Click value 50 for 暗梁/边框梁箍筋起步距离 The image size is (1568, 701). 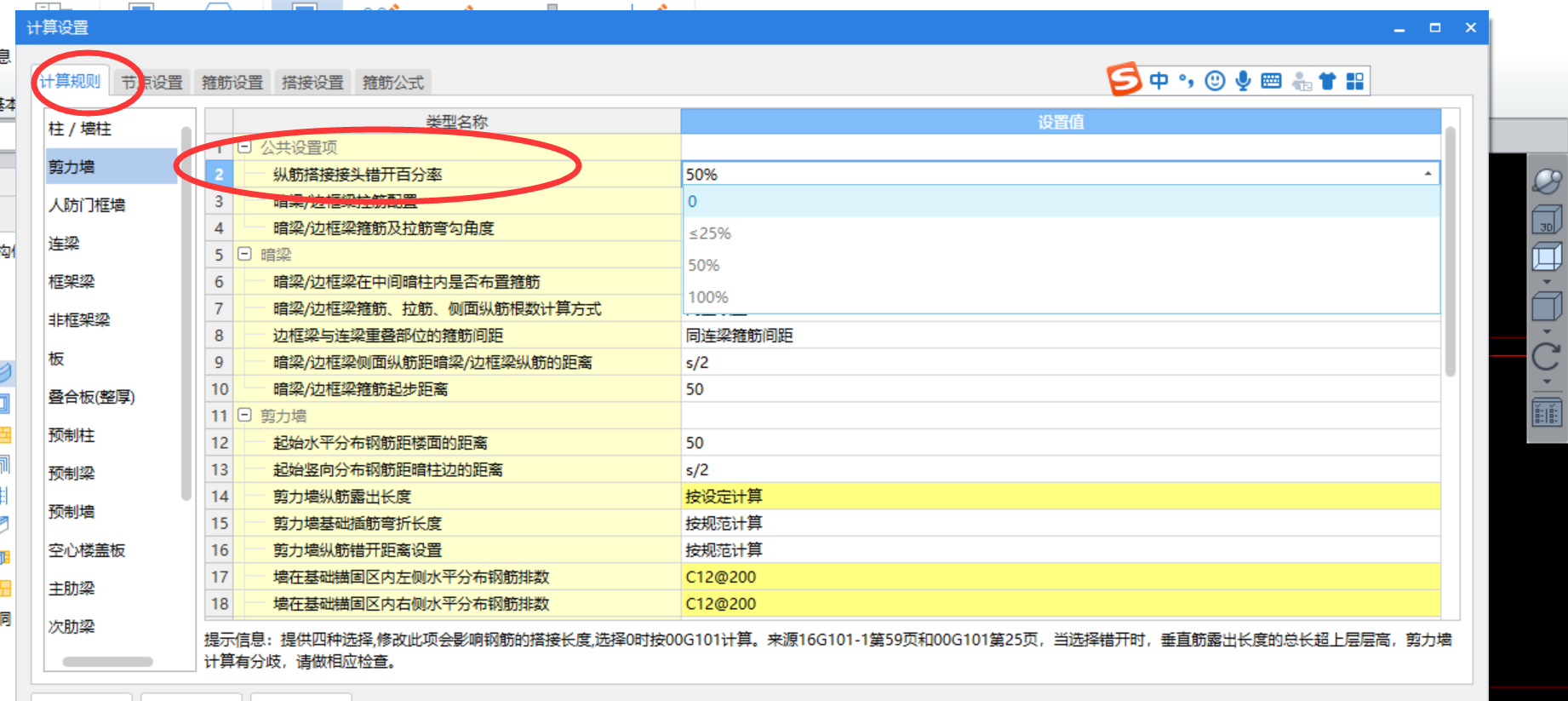1061,389
